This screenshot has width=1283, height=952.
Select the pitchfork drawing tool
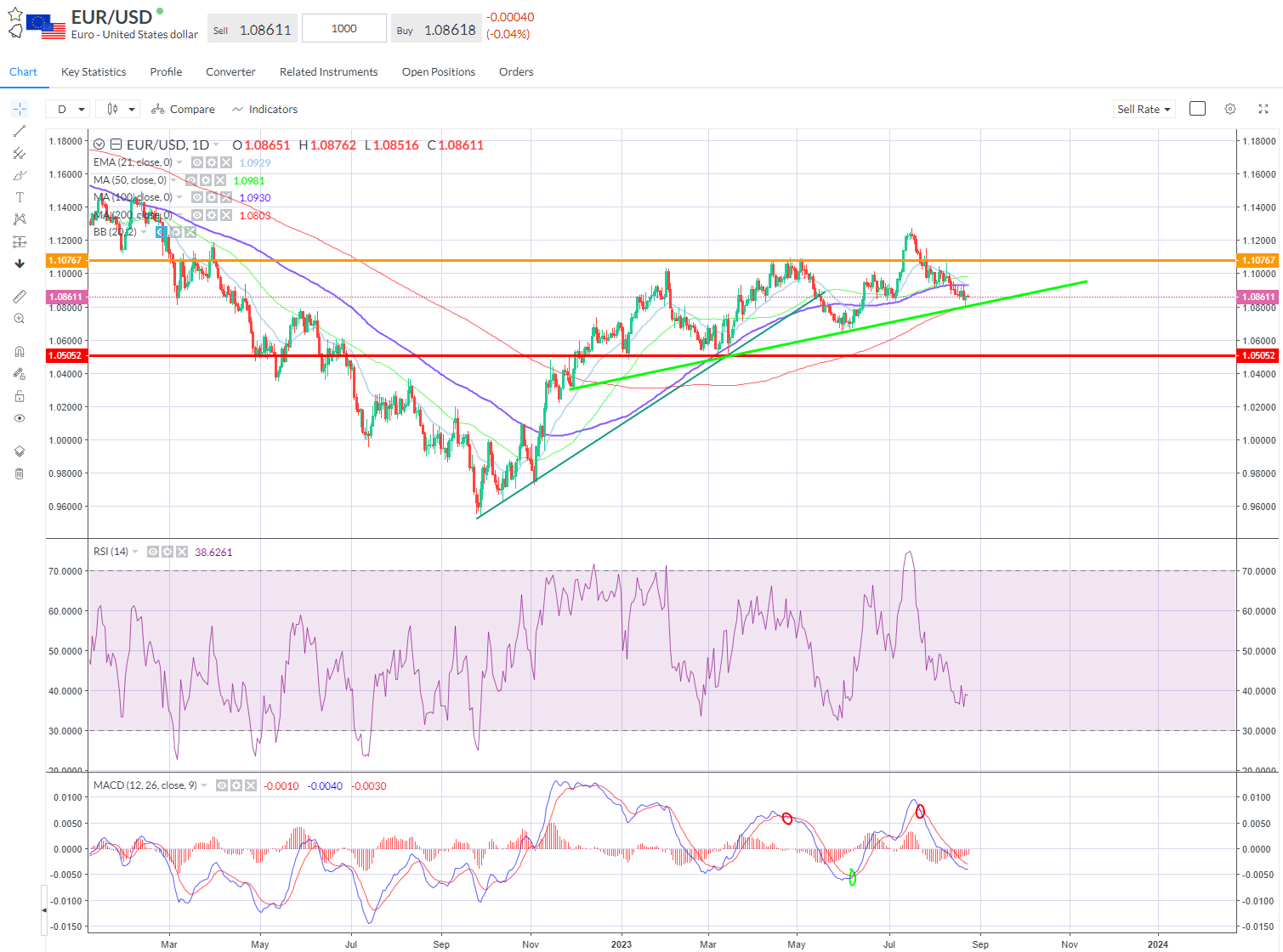[20, 153]
